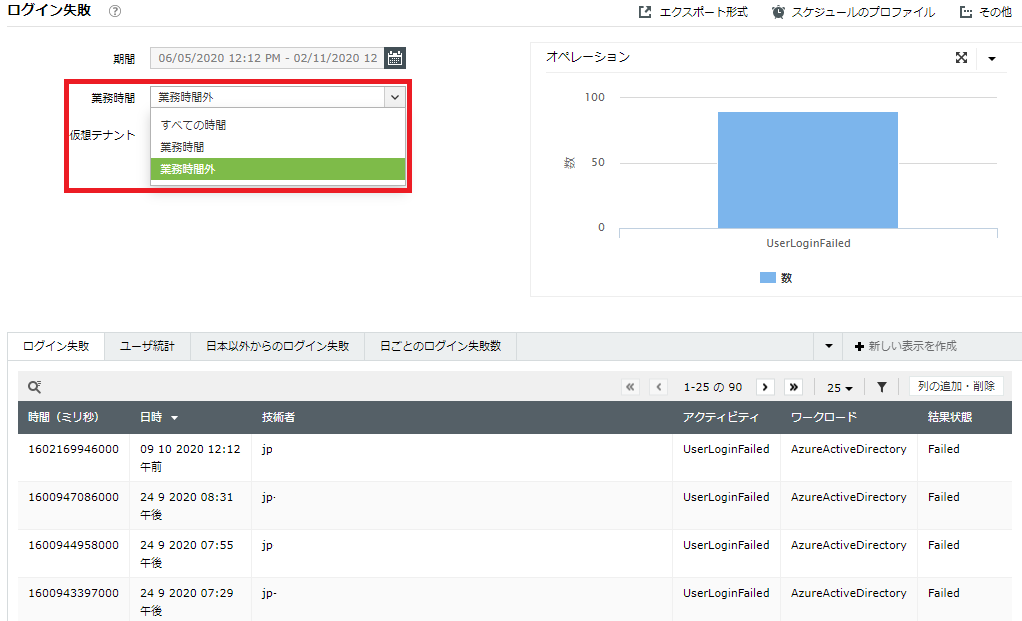1022x621 pixels.
Task: Click the 技術者 column header
Action: coord(278,417)
